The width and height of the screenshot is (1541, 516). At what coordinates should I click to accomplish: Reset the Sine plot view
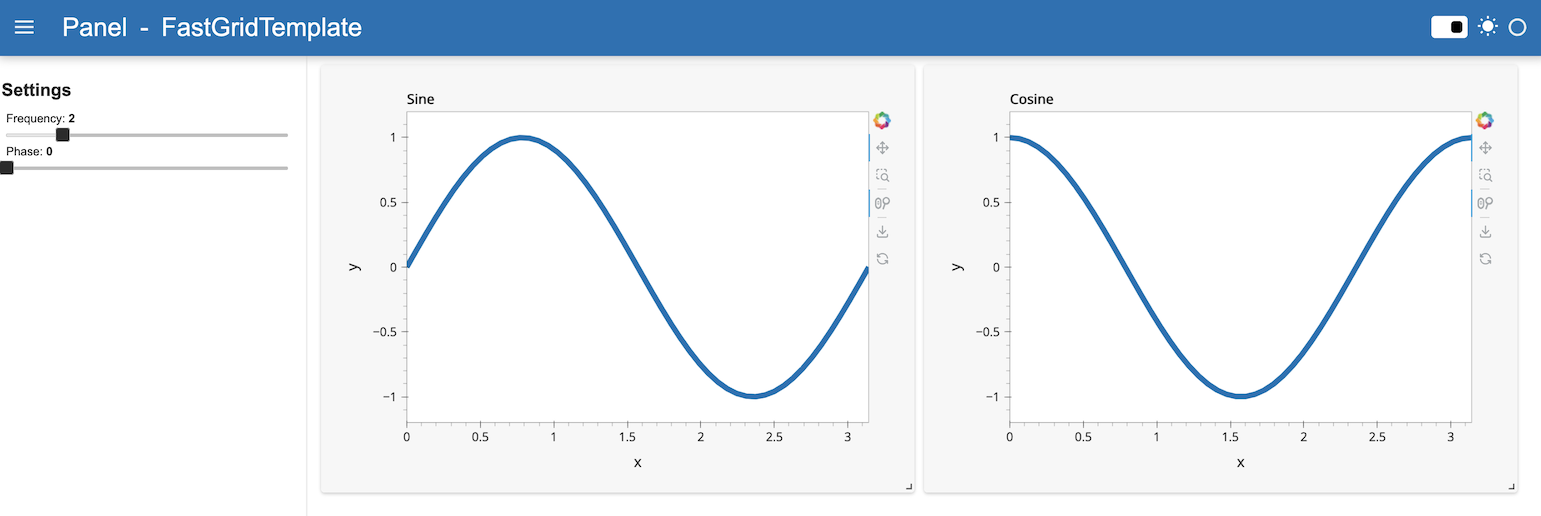coord(882,259)
